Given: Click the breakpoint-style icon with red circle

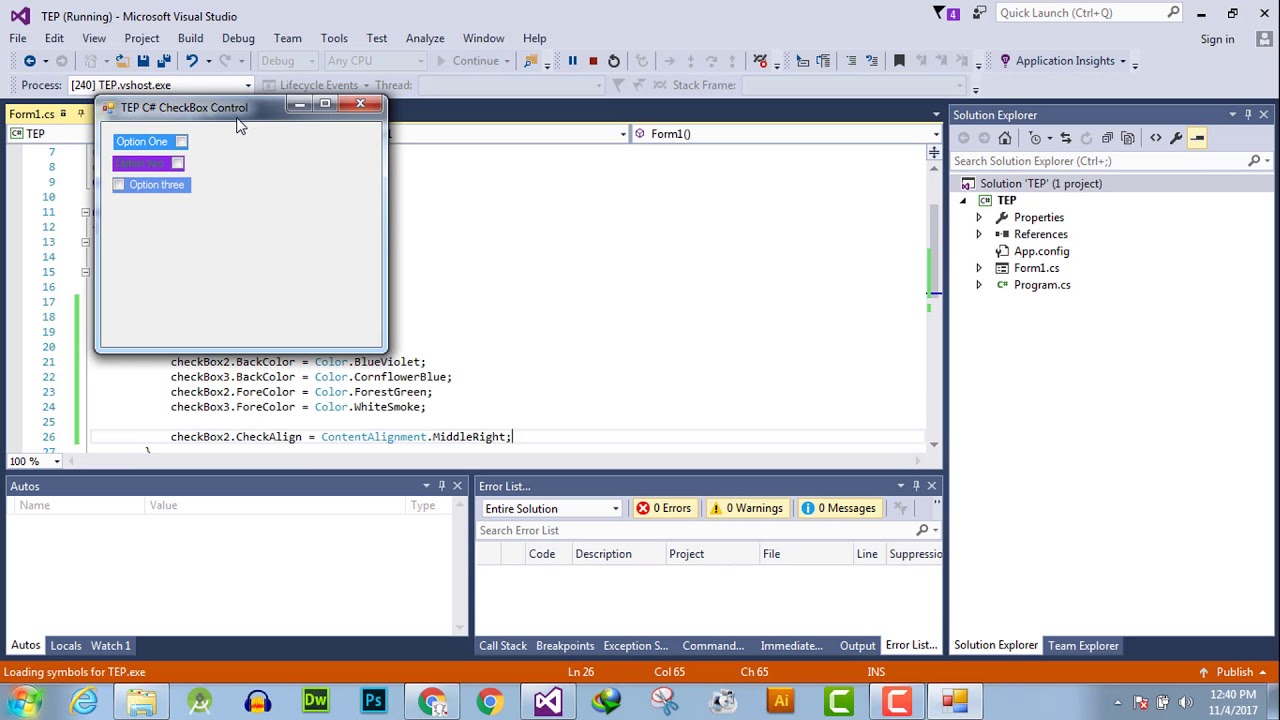Looking at the screenshot, I should [760, 61].
